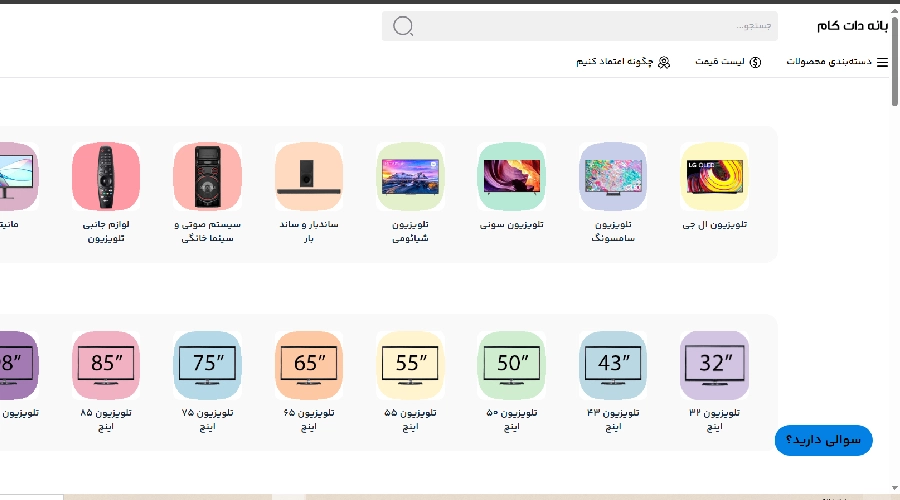Image resolution: width=900 pixels, height=500 pixels.
Task: Choose the 50 inch TV icon
Action: pos(511,365)
